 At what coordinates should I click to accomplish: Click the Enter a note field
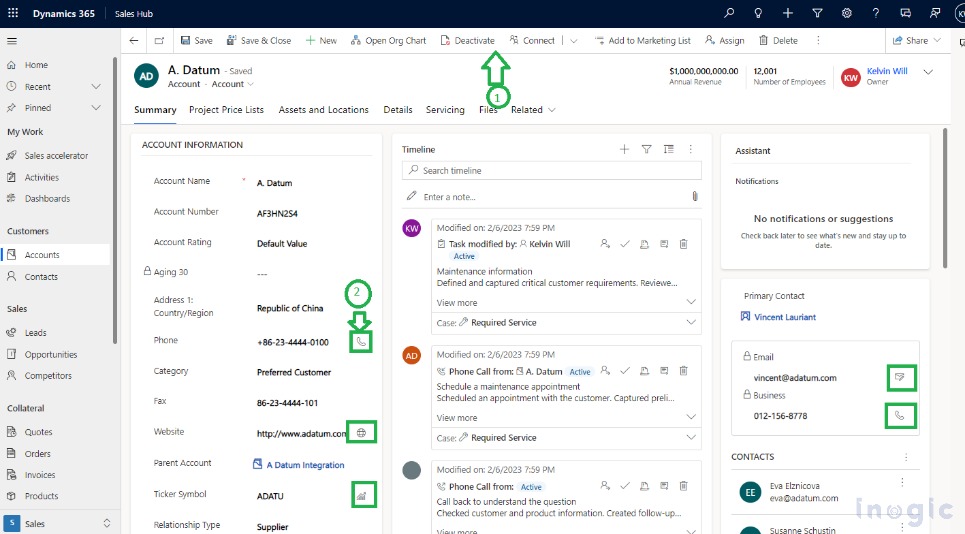[x=551, y=197]
